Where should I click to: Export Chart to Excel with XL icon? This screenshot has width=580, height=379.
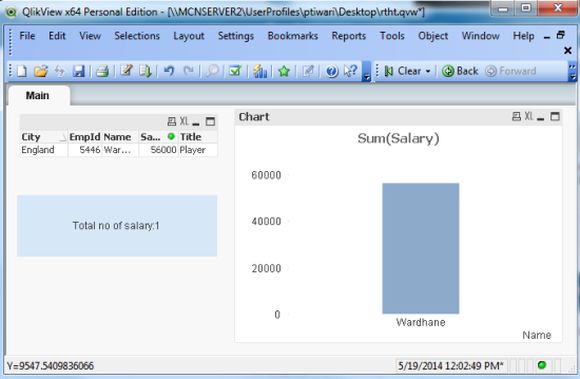(x=529, y=116)
